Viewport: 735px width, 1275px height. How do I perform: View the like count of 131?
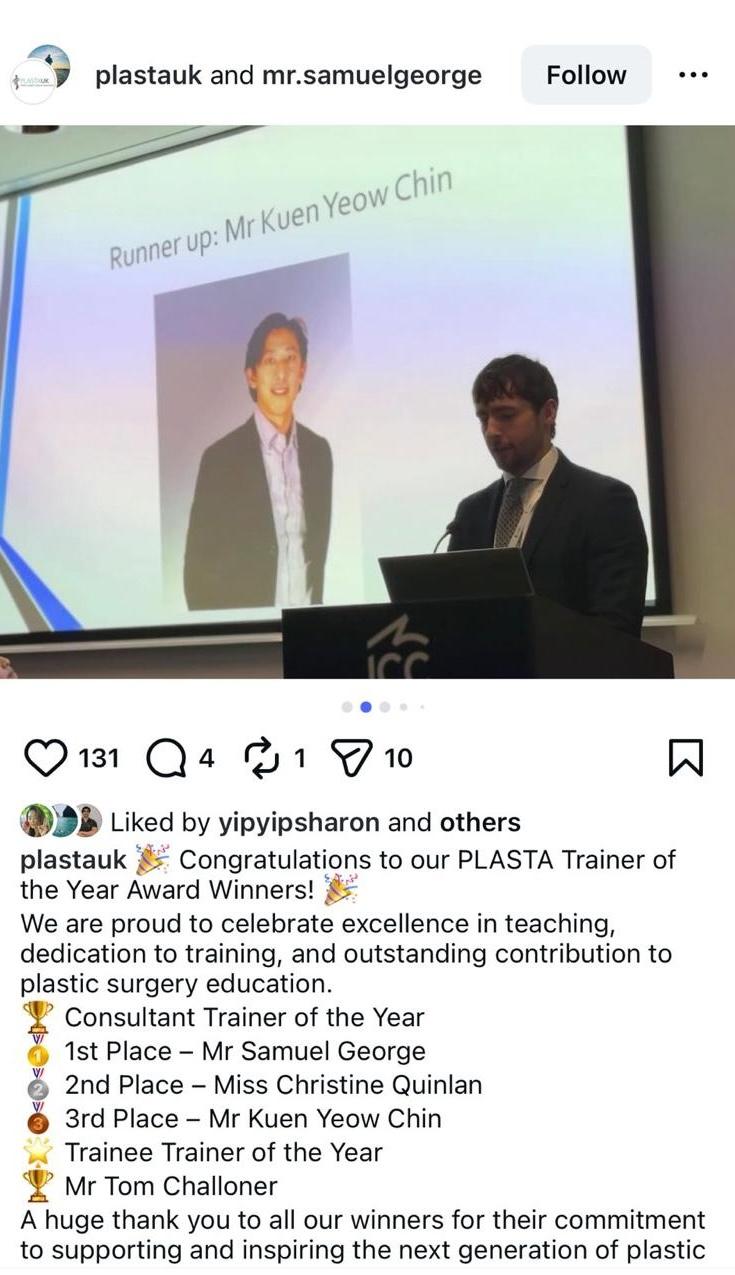[99, 759]
